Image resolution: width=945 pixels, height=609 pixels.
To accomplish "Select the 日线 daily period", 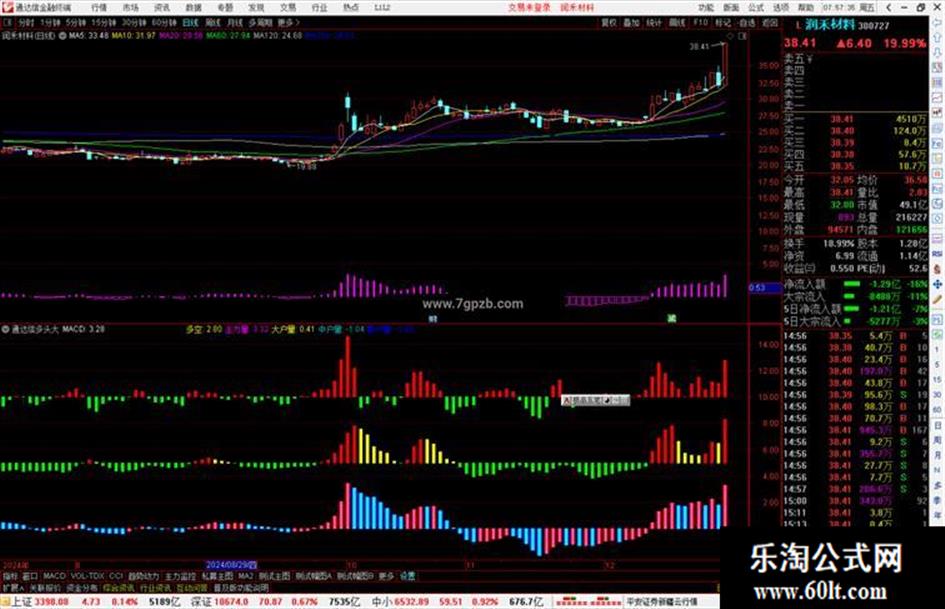I will coord(190,23).
